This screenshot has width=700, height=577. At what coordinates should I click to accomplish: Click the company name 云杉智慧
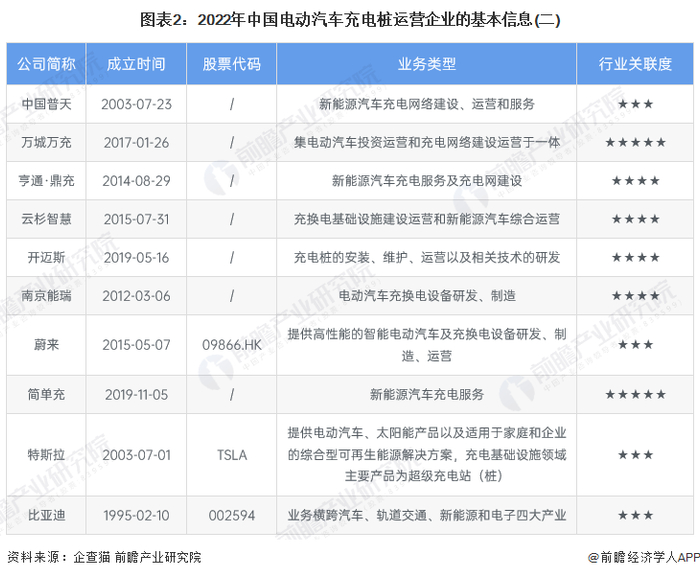46,219
